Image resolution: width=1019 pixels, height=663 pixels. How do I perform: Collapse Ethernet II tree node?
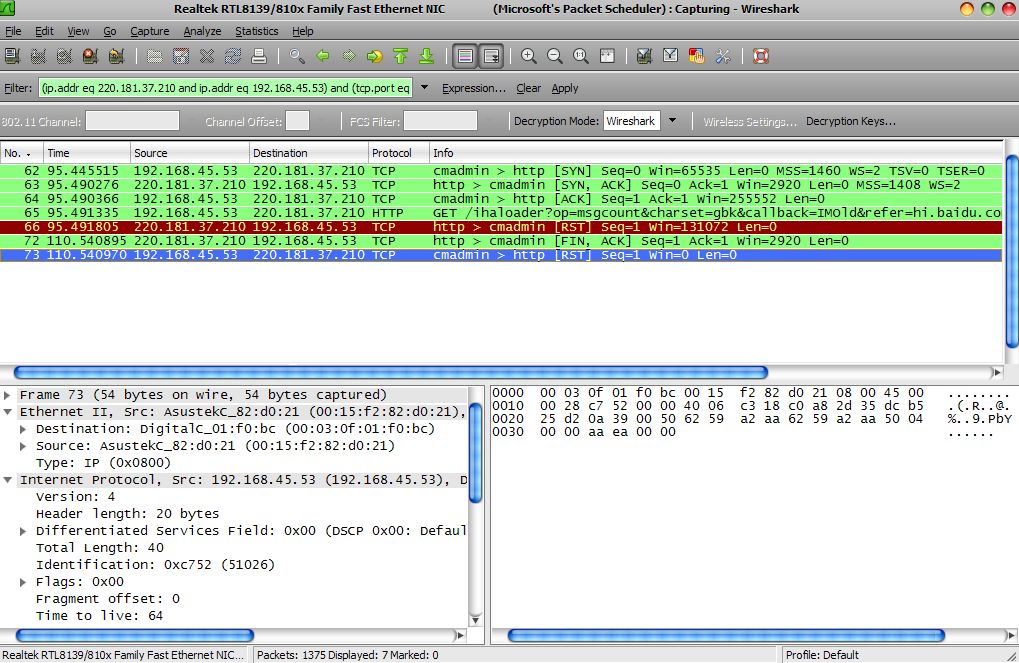point(7,411)
